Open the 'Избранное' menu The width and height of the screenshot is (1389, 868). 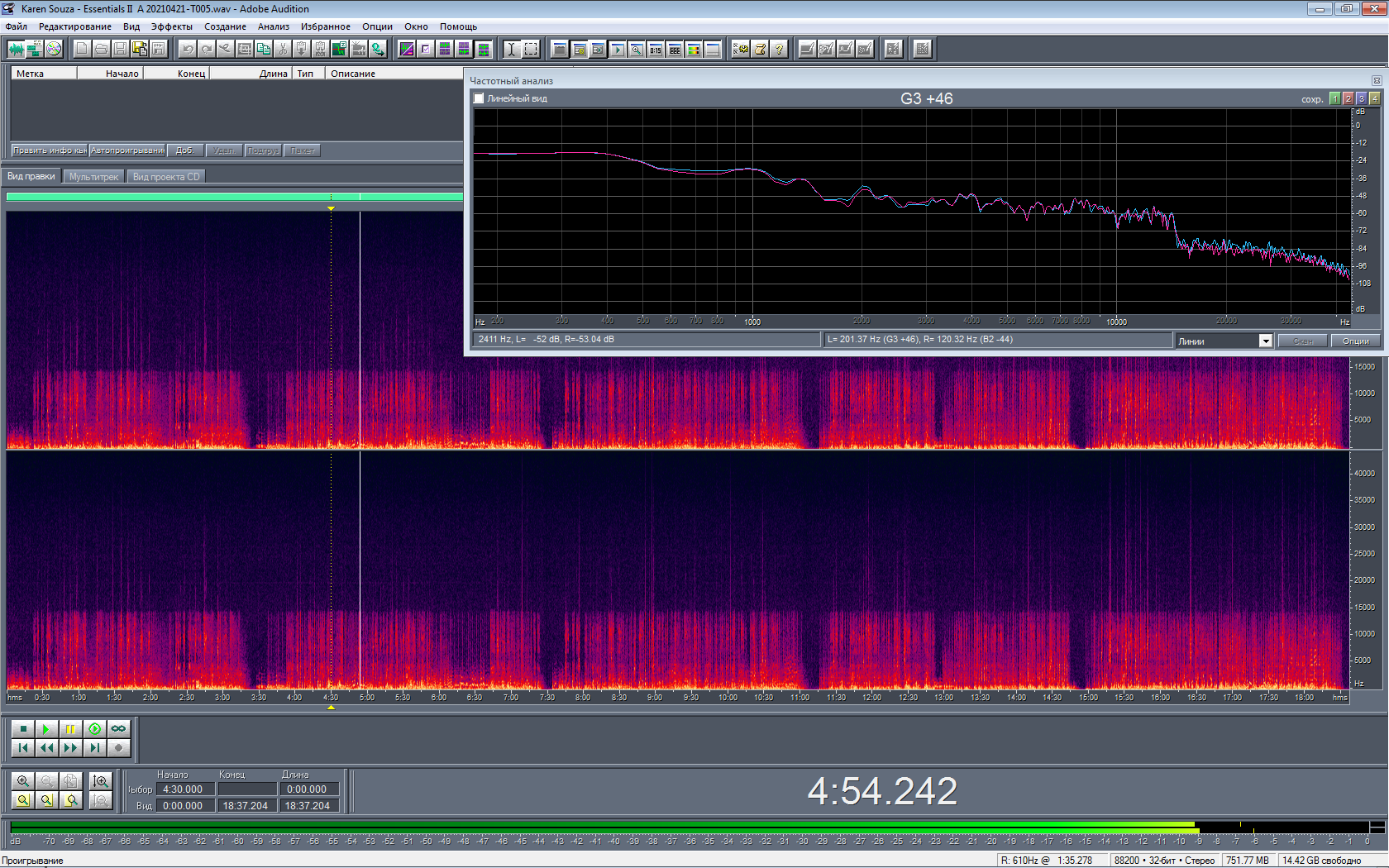(325, 26)
